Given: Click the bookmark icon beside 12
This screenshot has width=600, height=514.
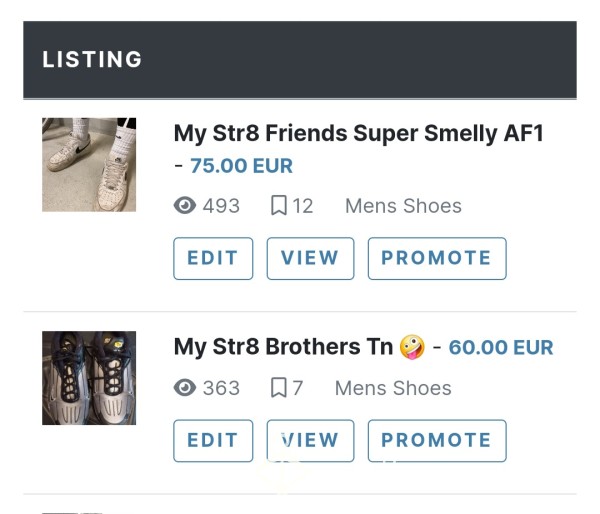Looking at the screenshot, I should click(279, 206).
